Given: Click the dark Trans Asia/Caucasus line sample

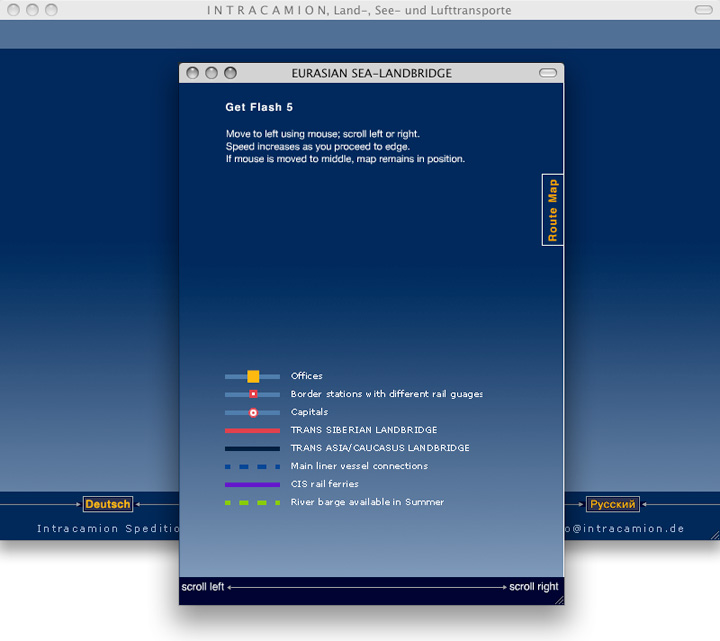Looking at the screenshot, I should pos(252,448).
